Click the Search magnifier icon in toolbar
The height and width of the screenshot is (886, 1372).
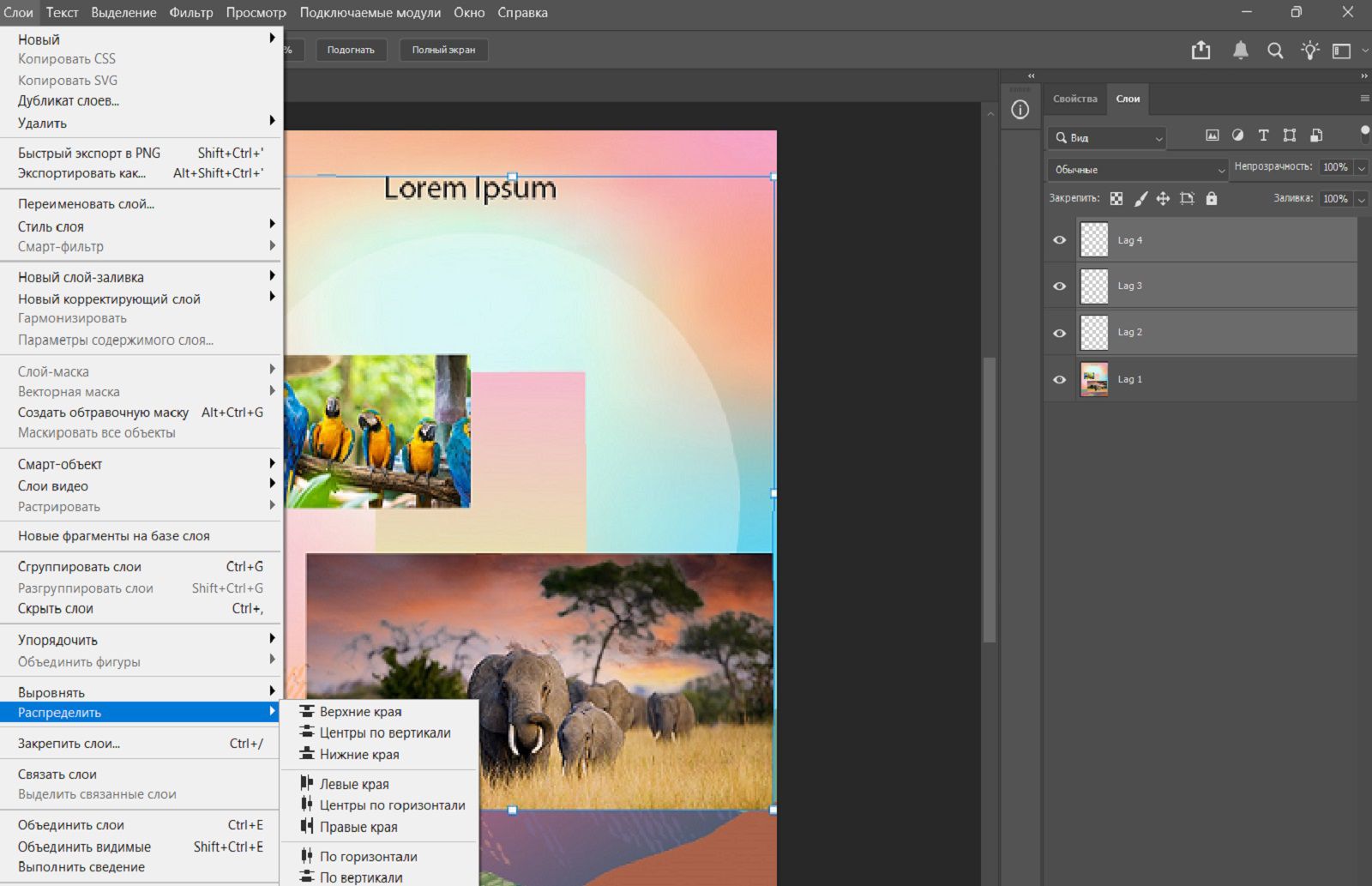coord(1275,51)
